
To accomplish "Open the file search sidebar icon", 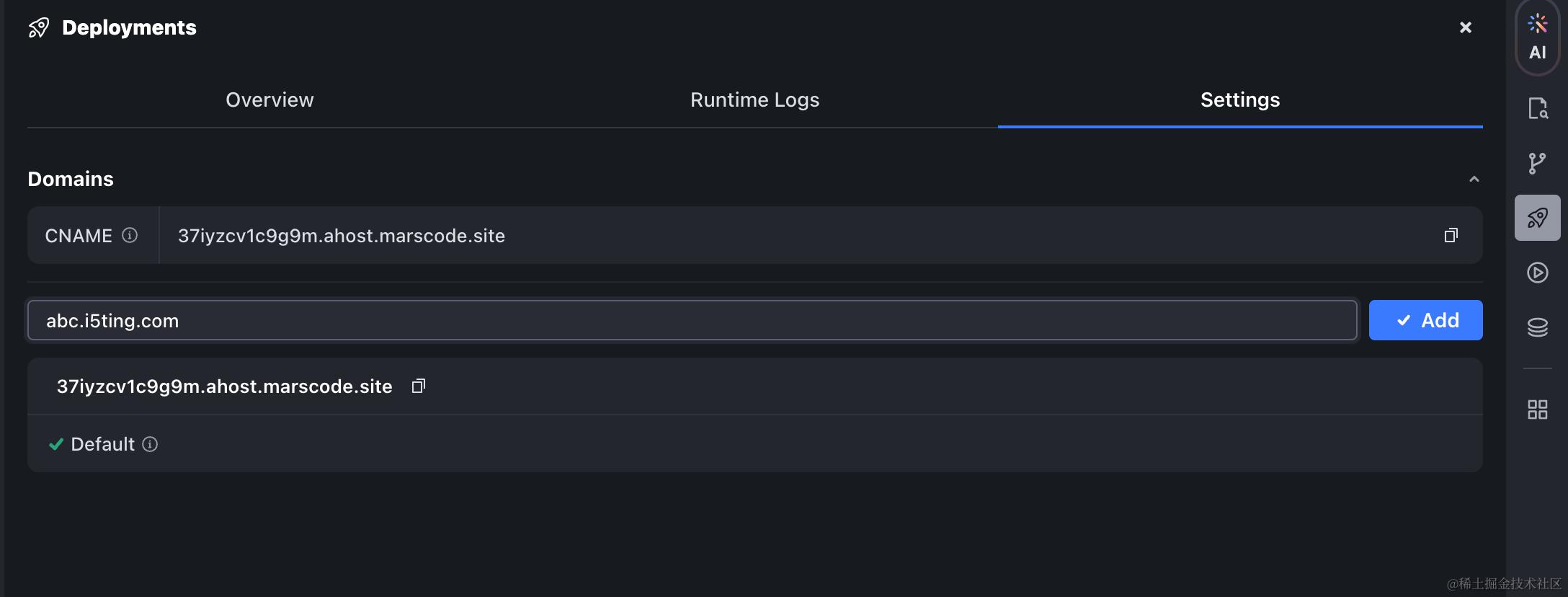I will (x=1537, y=109).
